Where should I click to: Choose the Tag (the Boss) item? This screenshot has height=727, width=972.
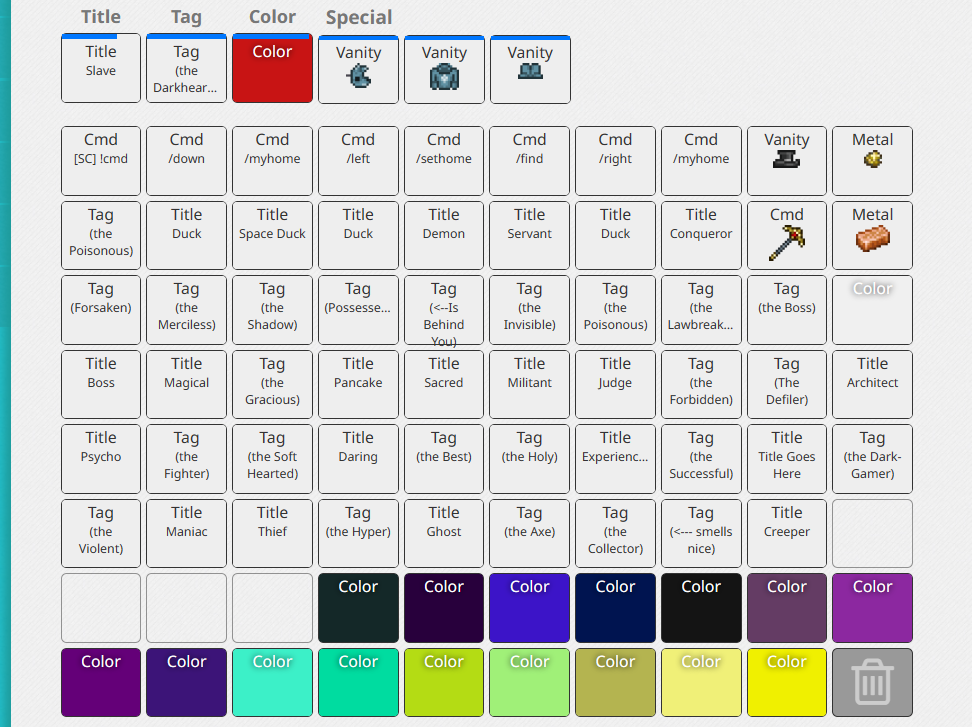coord(787,310)
